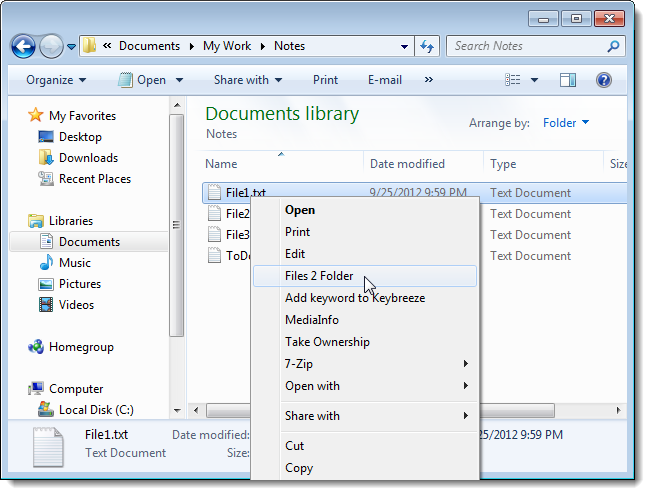Viewport: 650px width, 495px height.
Task: Choose Files 2 Folder from context menu
Action: point(319,276)
